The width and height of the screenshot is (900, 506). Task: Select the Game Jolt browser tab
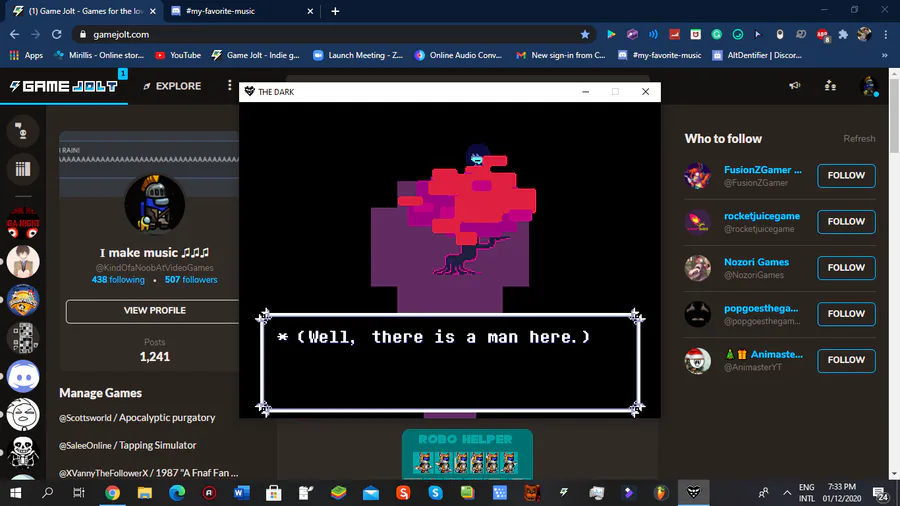tap(85, 11)
